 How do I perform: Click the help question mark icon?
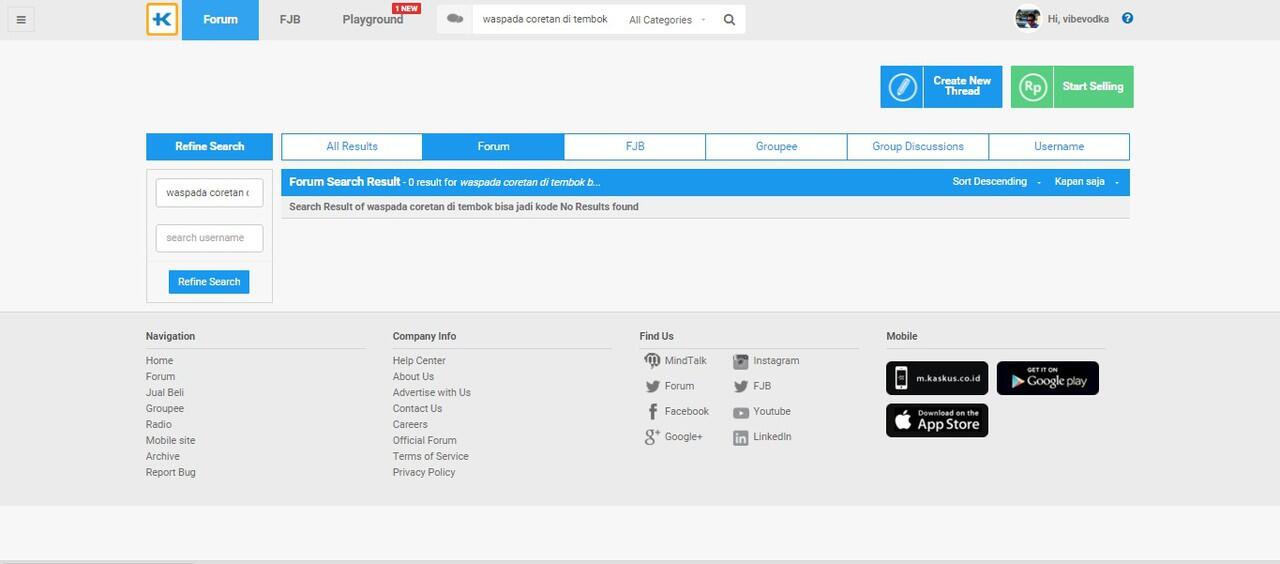point(1127,18)
